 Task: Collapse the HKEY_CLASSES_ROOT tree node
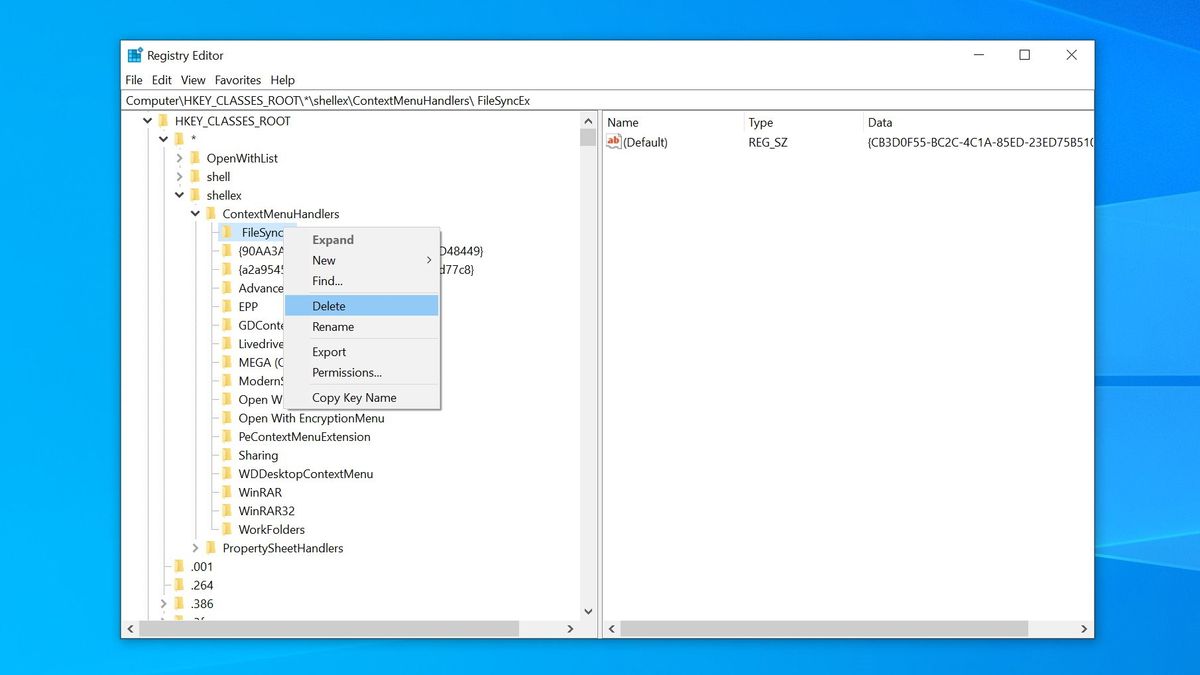(147, 120)
